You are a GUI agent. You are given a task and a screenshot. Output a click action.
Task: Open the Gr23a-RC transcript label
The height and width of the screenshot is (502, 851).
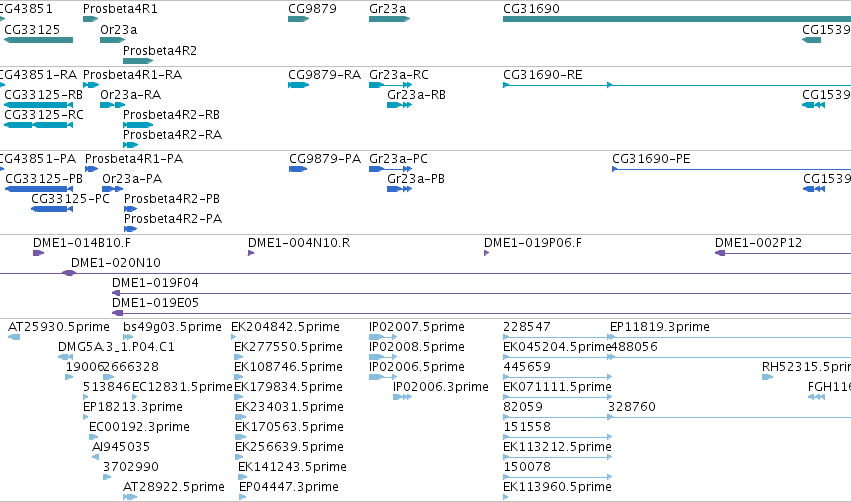click(399, 74)
